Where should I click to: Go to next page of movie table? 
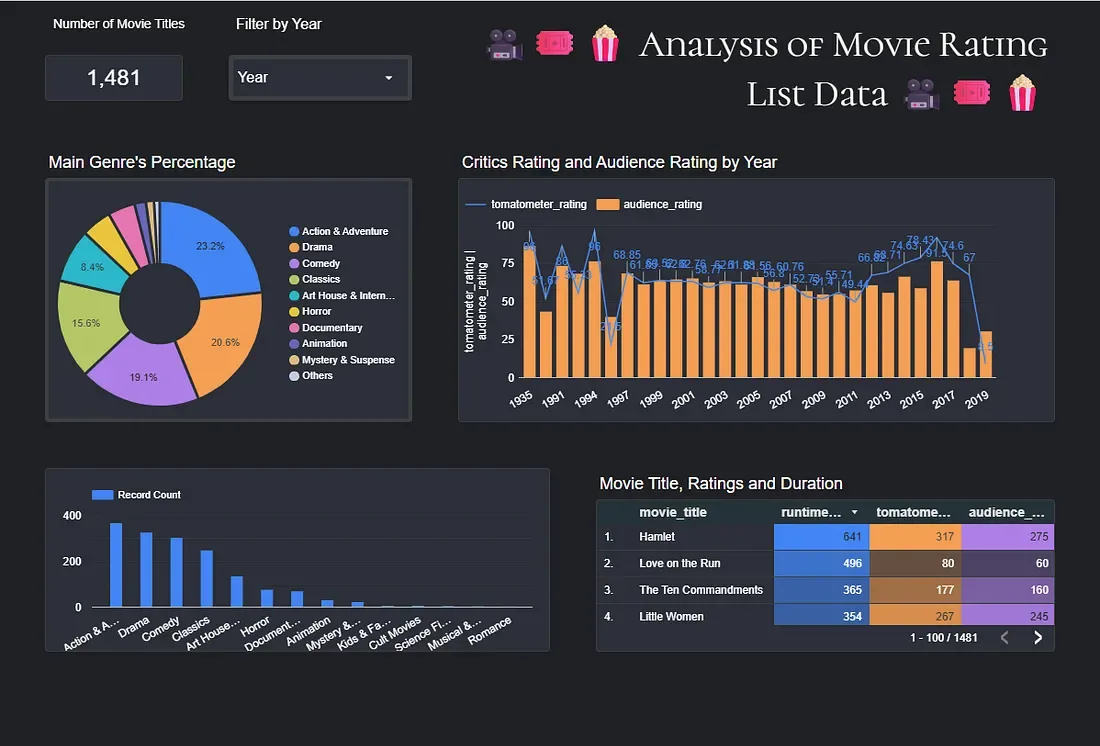pos(1038,637)
